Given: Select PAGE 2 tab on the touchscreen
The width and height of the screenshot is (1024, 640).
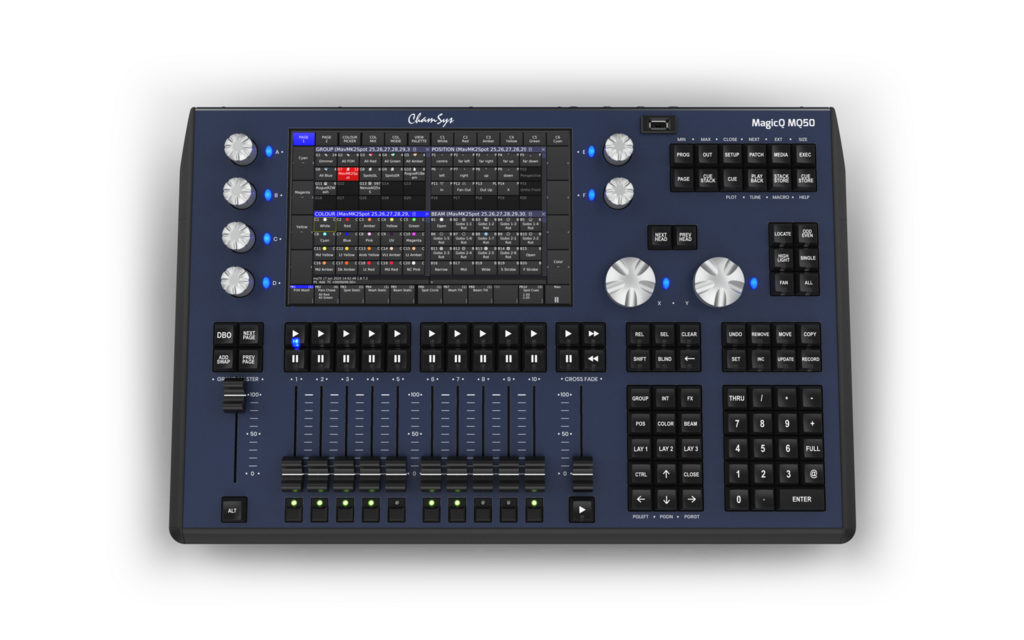Looking at the screenshot, I should coord(326,139).
